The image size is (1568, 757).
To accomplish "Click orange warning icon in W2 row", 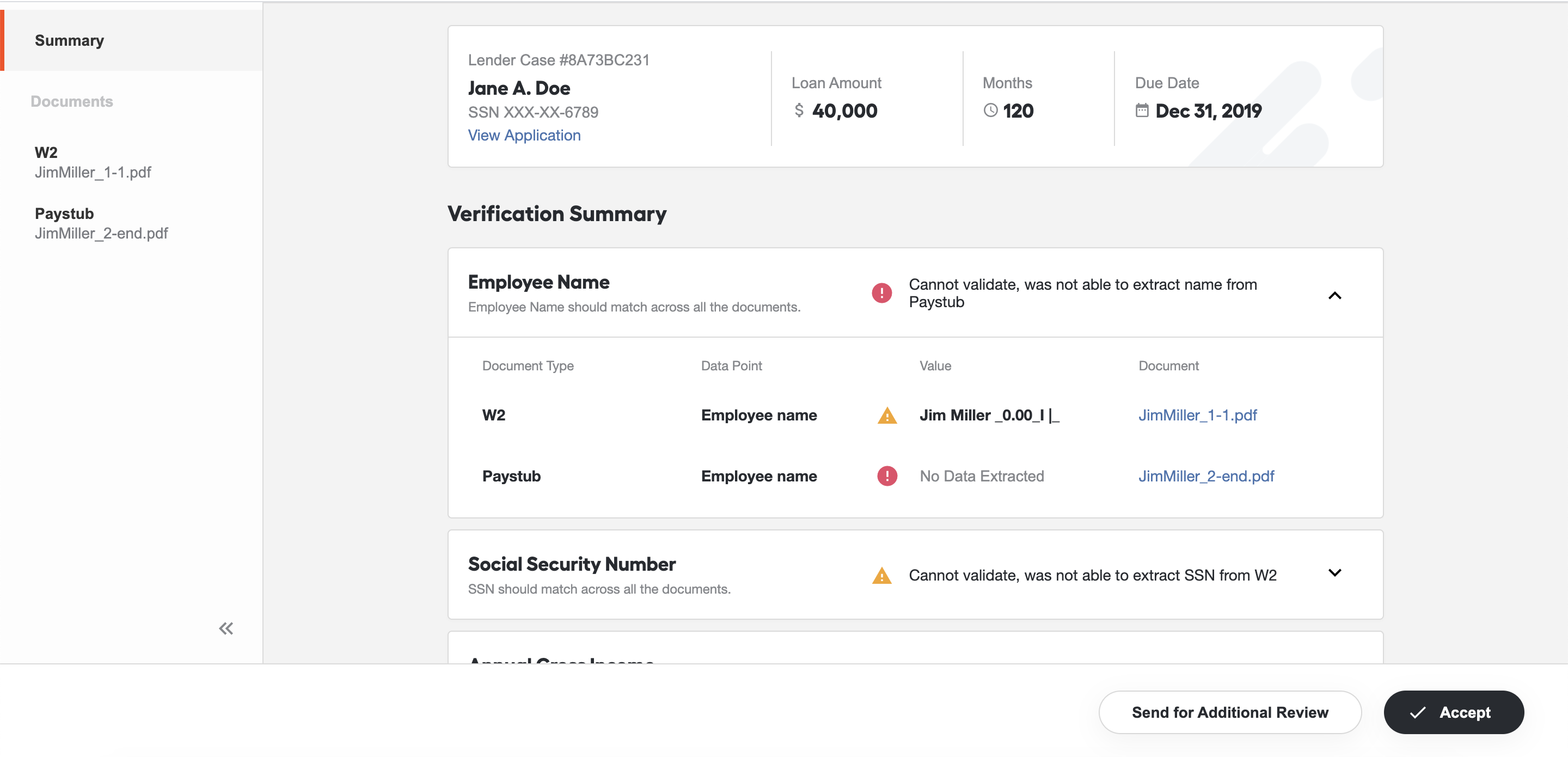I will click(x=887, y=416).
